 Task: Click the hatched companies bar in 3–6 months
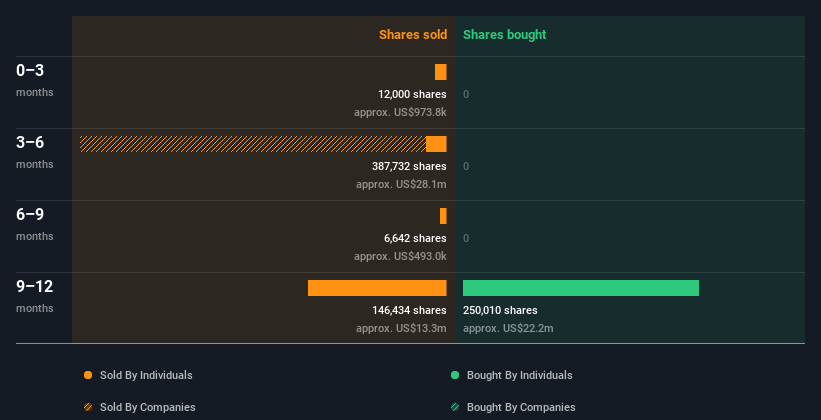click(x=253, y=144)
